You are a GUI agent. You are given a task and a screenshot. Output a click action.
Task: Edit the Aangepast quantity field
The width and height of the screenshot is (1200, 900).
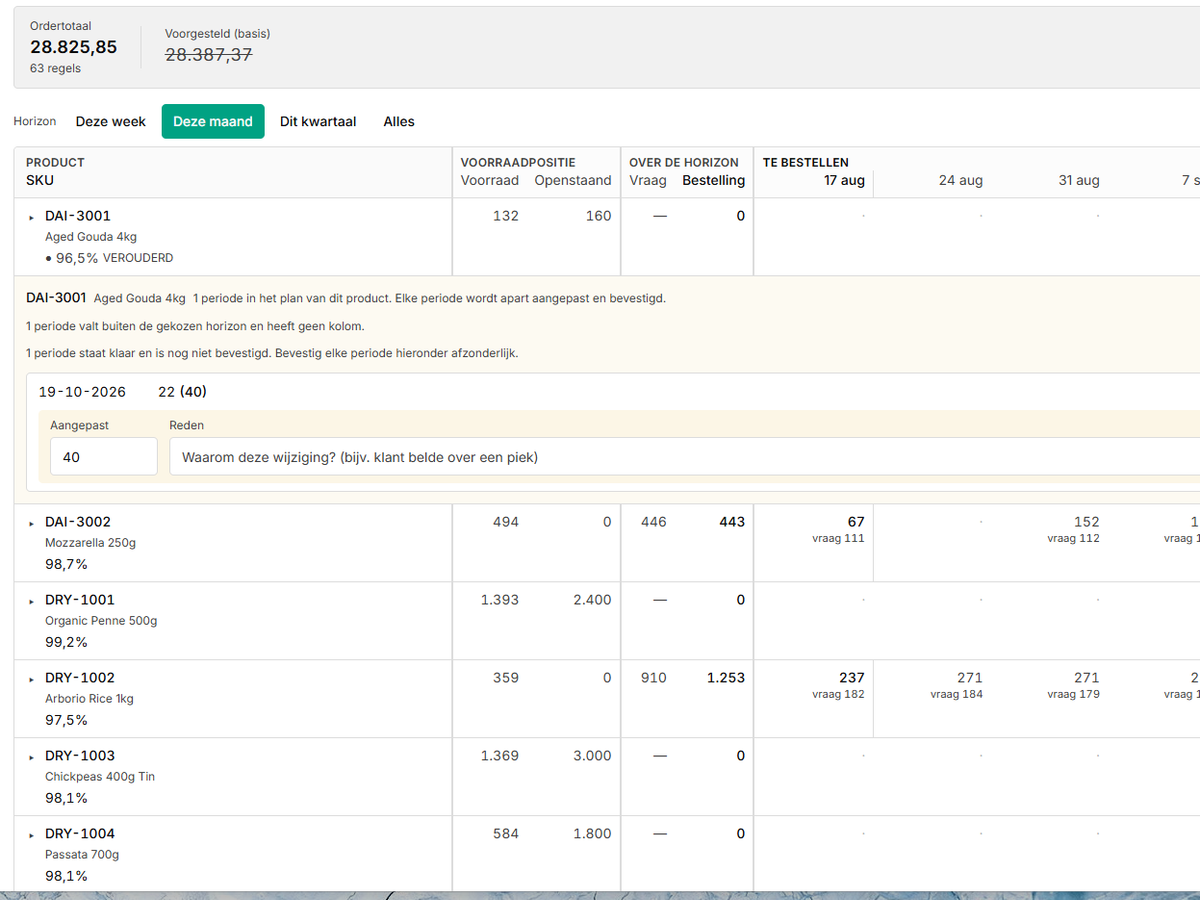pos(104,456)
